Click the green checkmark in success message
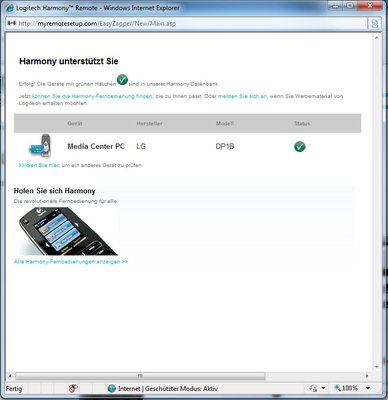Screen dimensions: 388x400 tap(122, 80)
